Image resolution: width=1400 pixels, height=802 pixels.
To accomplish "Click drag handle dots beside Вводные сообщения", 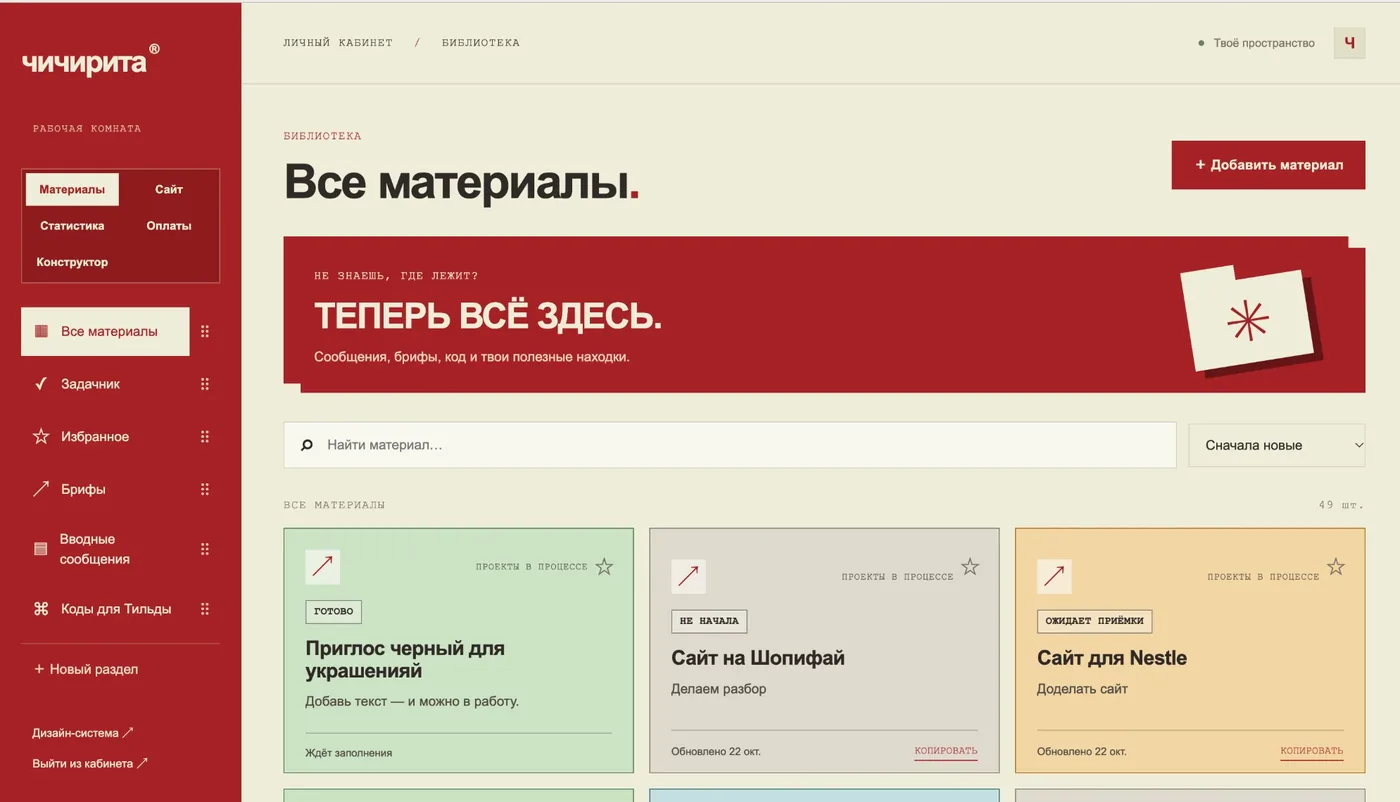I will tap(205, 549).
